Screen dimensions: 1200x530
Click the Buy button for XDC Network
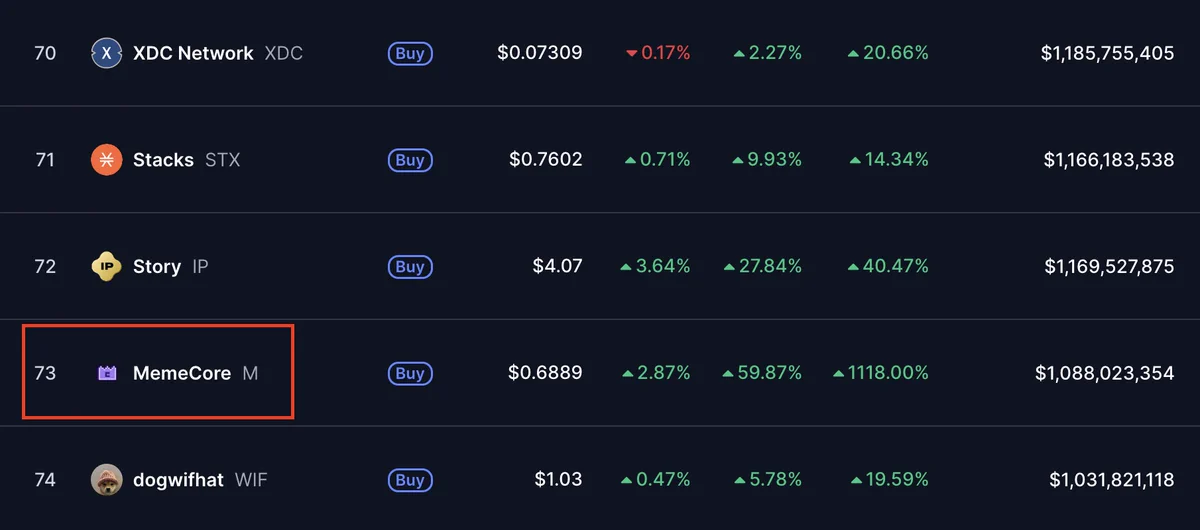point(410,53)
